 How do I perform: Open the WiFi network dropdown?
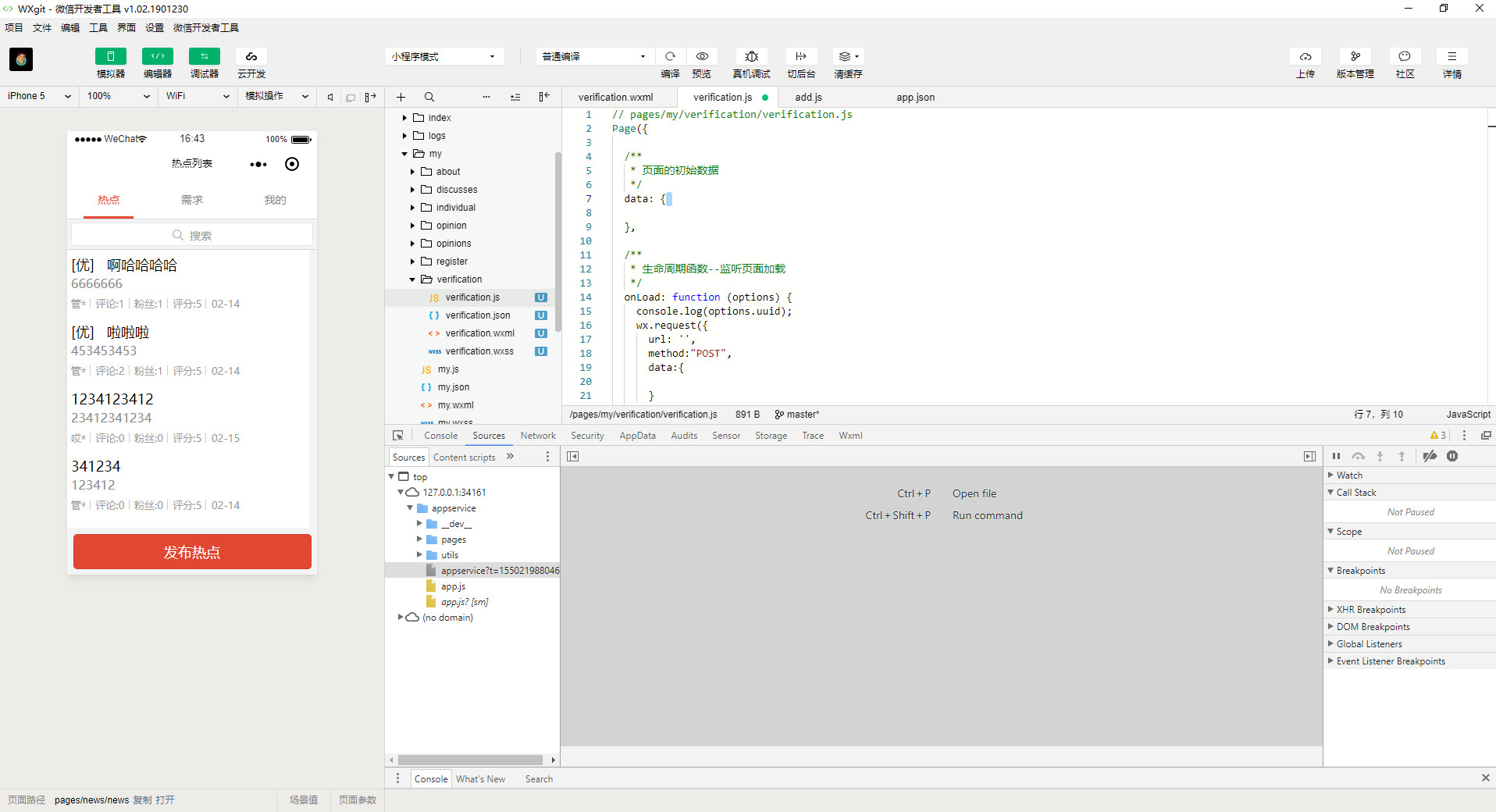[198, 96]
